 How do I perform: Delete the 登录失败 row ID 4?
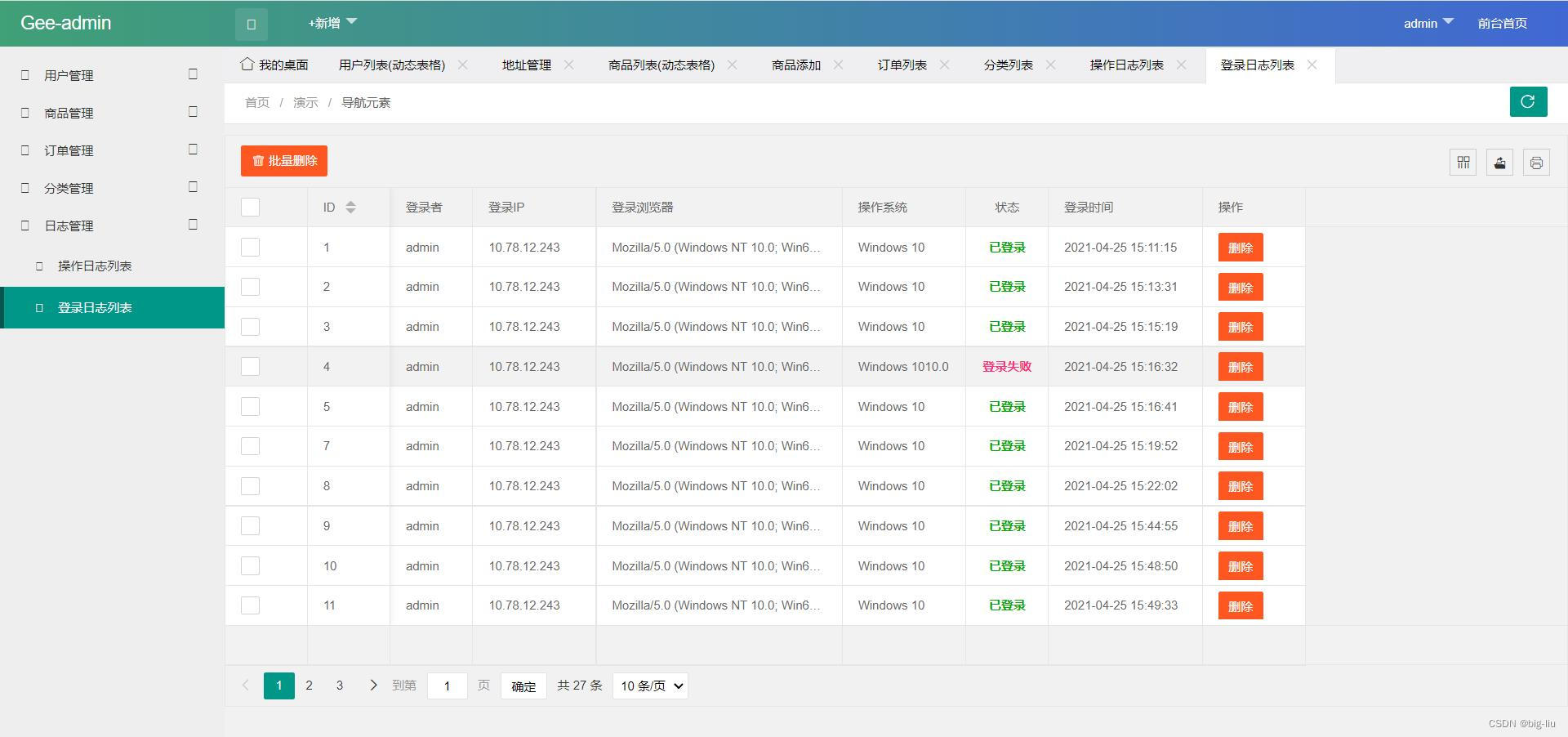click(1241, 367)
